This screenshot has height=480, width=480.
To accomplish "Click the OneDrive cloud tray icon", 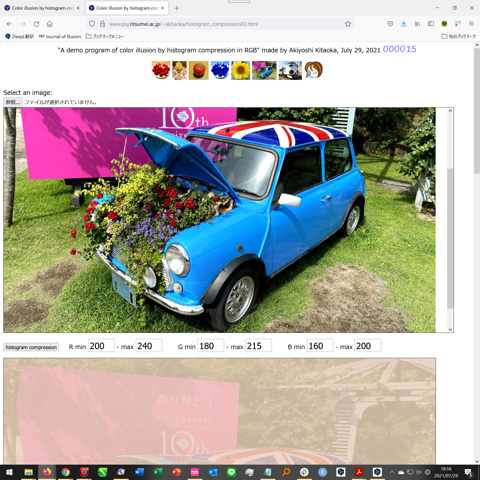I will point(401,472).
